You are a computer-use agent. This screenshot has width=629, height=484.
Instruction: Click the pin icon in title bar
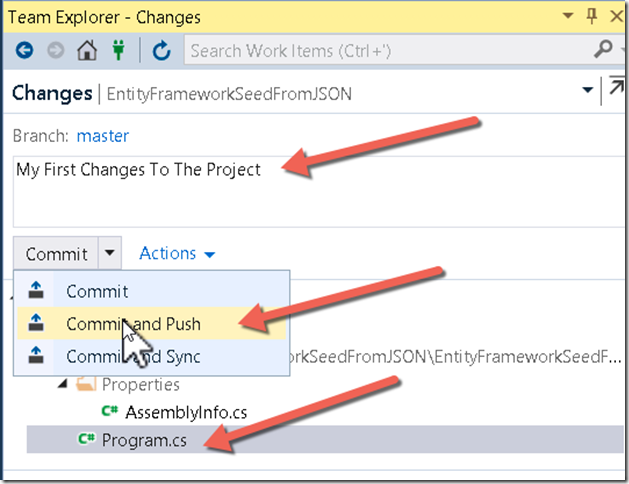[x=592, y=16]
